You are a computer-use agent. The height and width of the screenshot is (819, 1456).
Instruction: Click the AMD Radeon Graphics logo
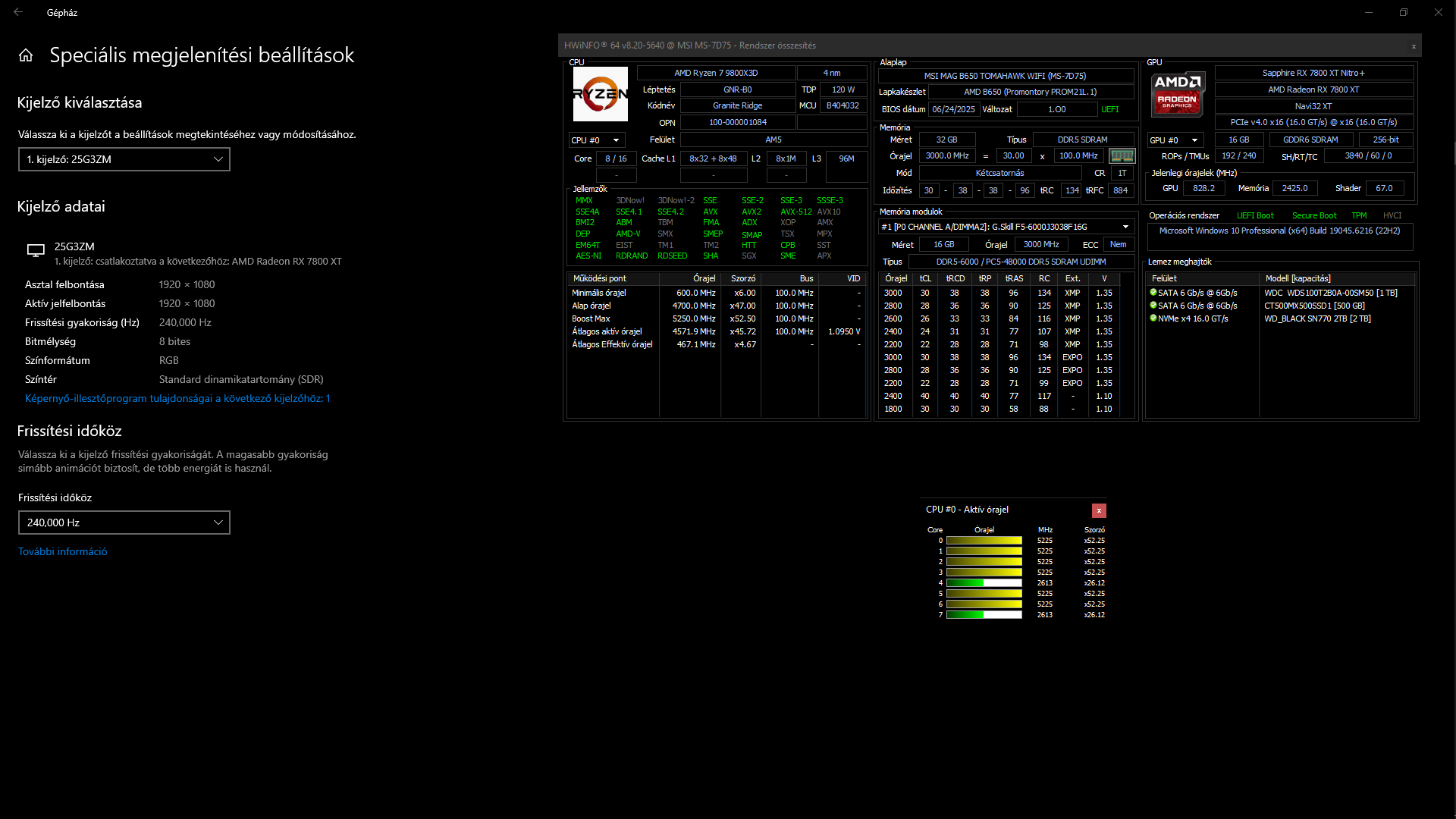pos(1178,94)
